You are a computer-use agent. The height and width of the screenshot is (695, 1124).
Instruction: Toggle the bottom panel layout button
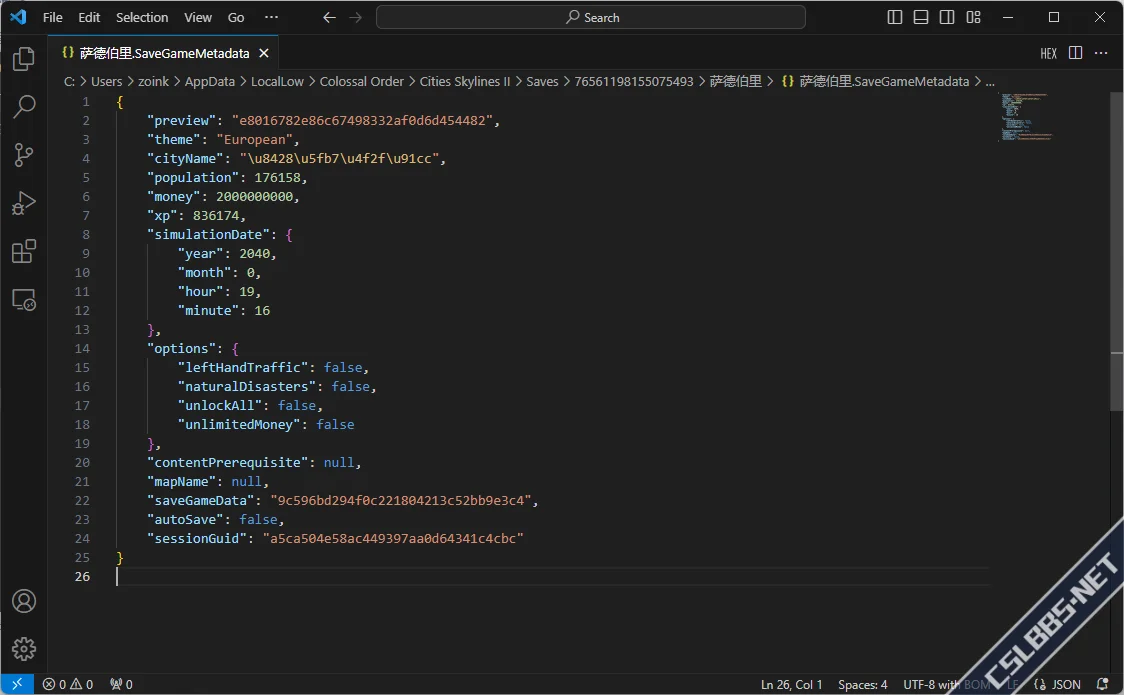921,17
